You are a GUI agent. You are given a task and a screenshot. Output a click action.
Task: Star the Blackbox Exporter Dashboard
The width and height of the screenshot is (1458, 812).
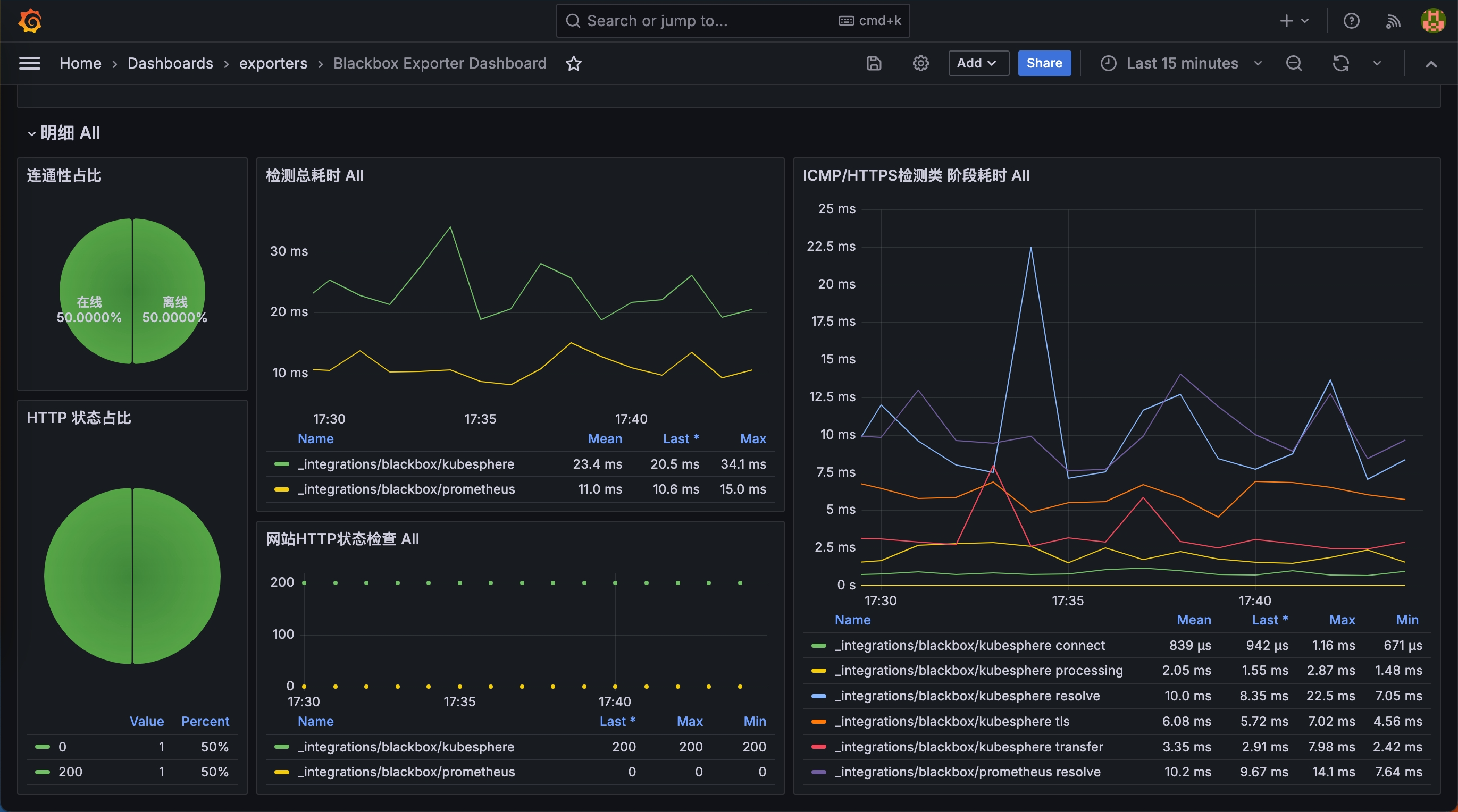(573, 63)
